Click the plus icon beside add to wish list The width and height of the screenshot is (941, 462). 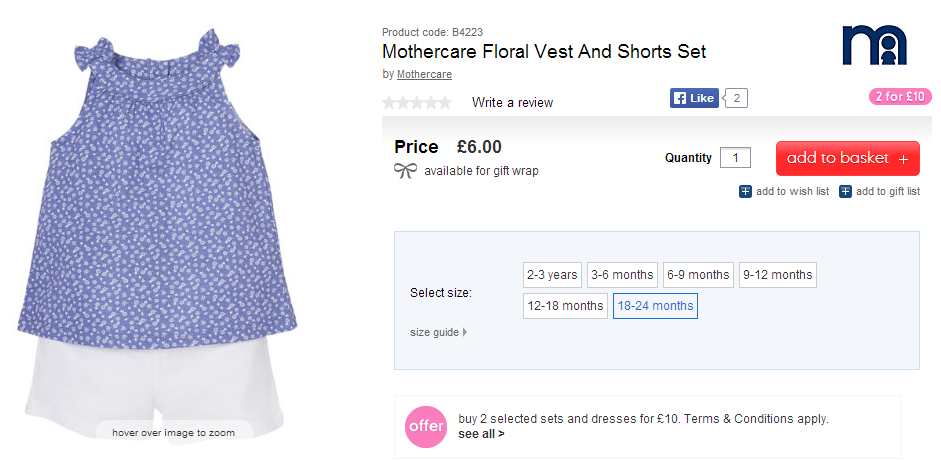745,191
